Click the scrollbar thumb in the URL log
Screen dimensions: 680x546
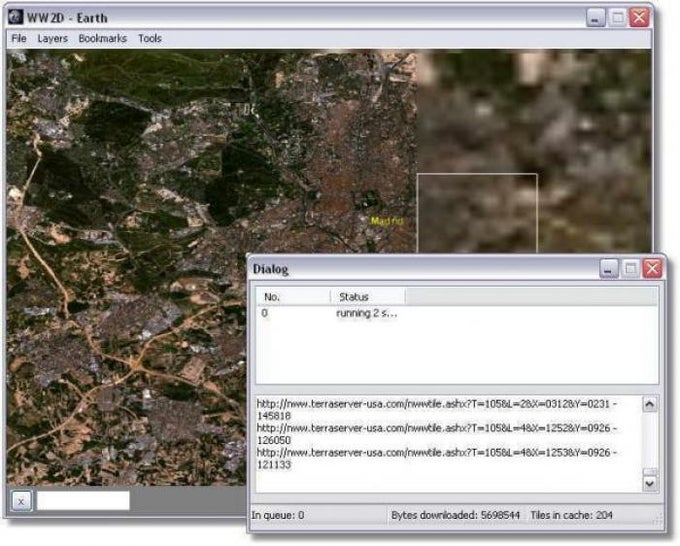coord(649,472)
